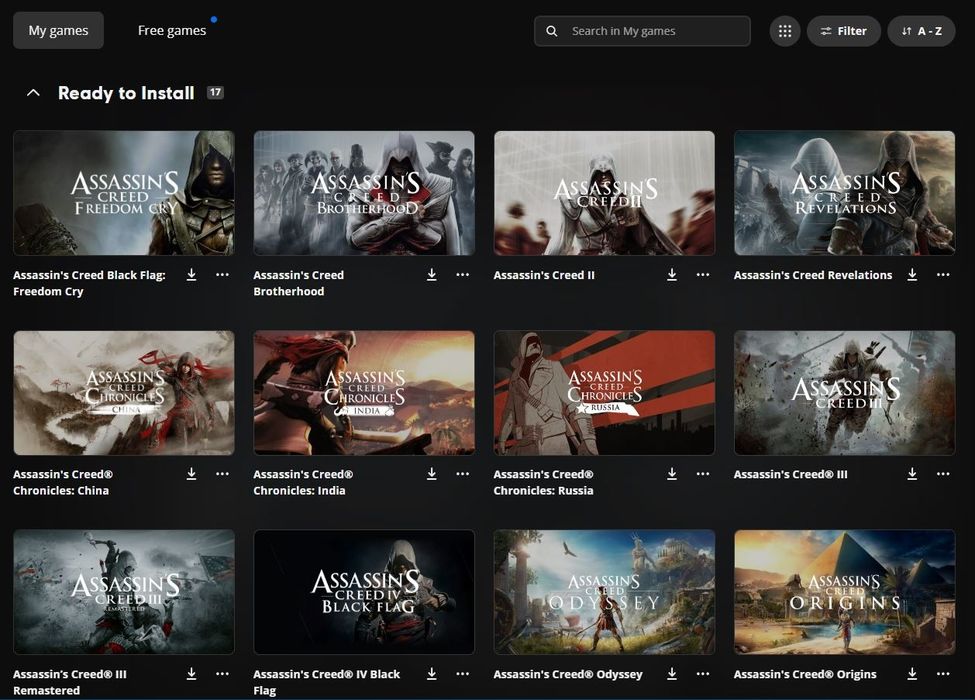This screenshot has width=975, height=700.
Task: Click the Assassin's Creed Brotherhood title
Action: click(x=298, y=283)
